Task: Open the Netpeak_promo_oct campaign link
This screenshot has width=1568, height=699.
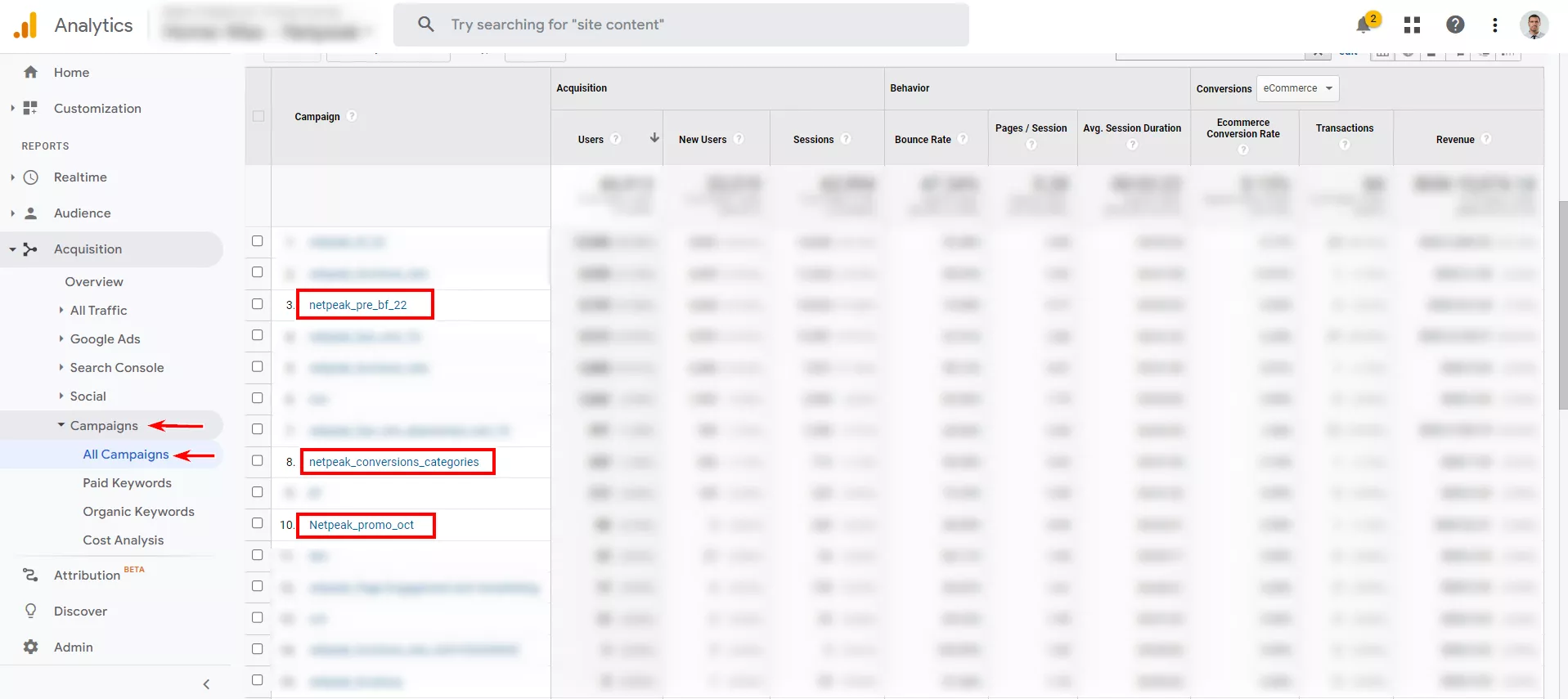Action: coord(361,525)
